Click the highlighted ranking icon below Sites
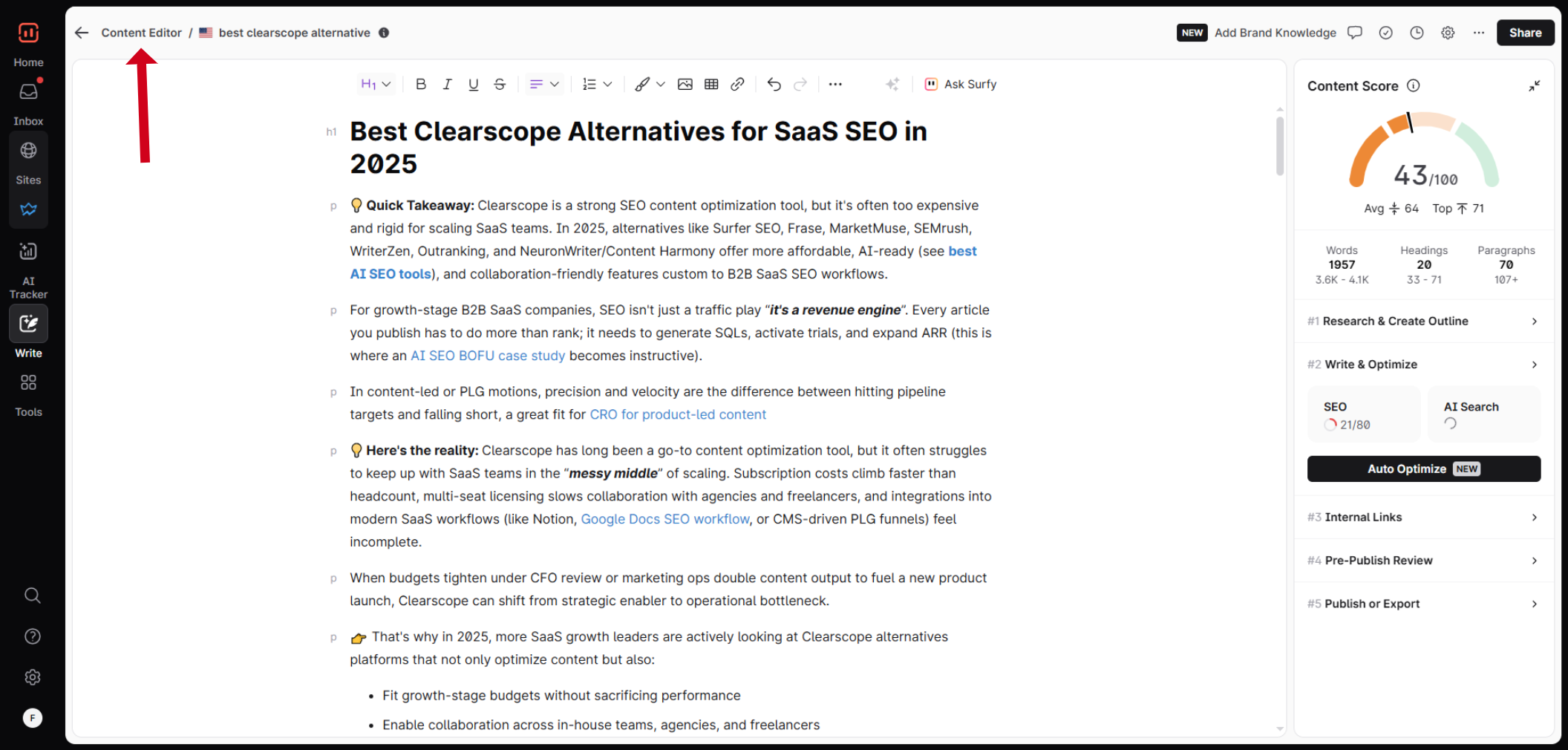 pos(28,209)
